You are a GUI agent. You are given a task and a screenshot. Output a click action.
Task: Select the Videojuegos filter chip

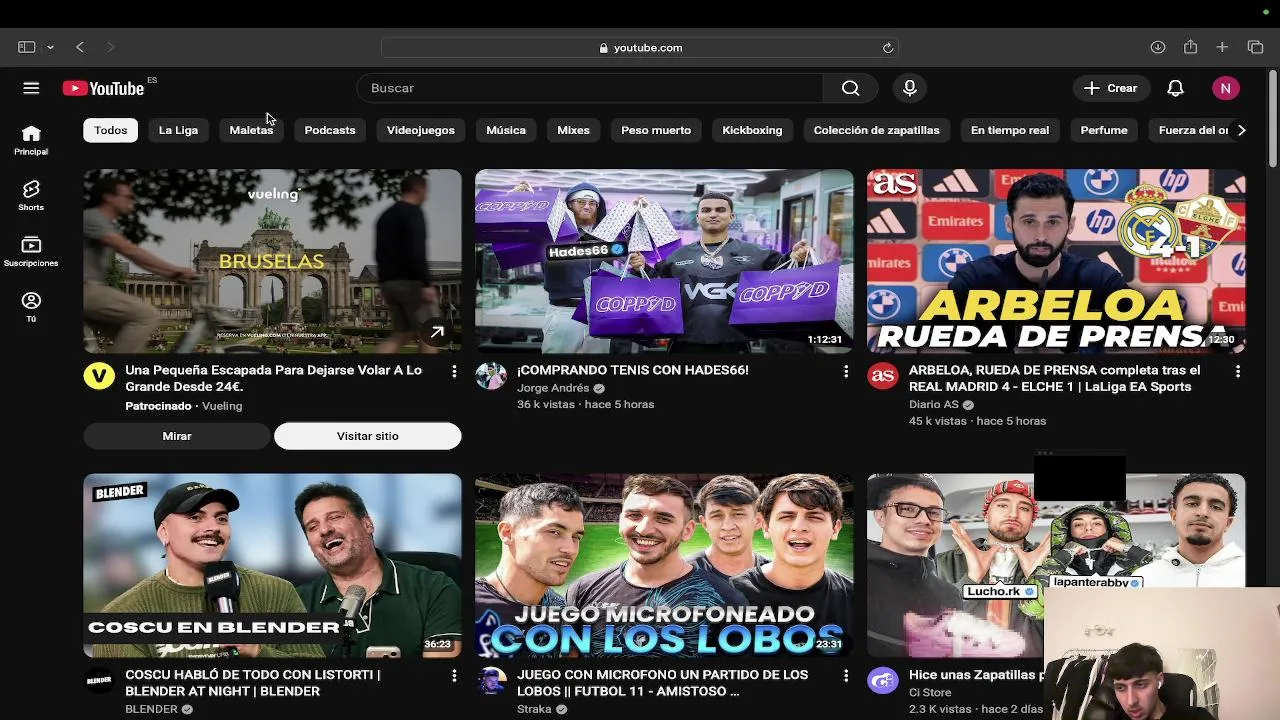point(421,130)
